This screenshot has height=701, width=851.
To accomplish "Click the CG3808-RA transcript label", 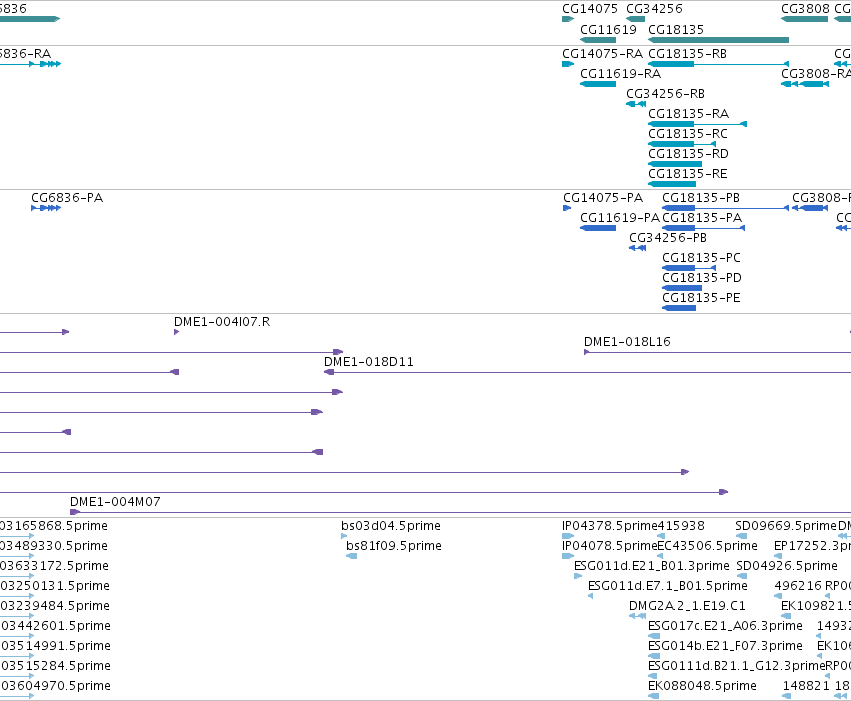I will [x=816, y=74].
